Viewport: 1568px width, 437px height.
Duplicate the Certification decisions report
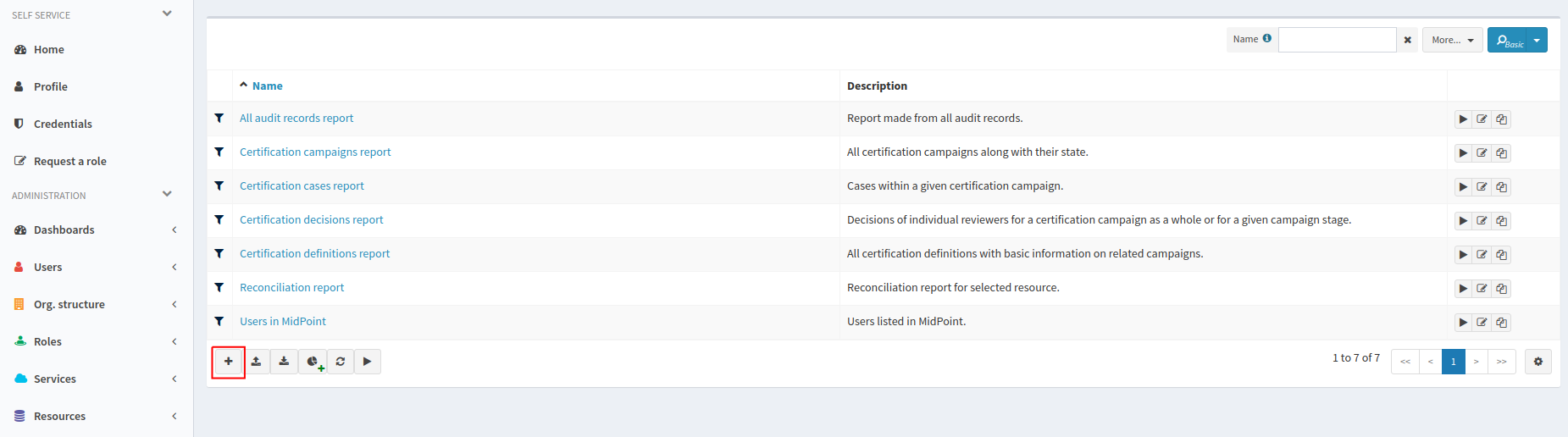1501,221
